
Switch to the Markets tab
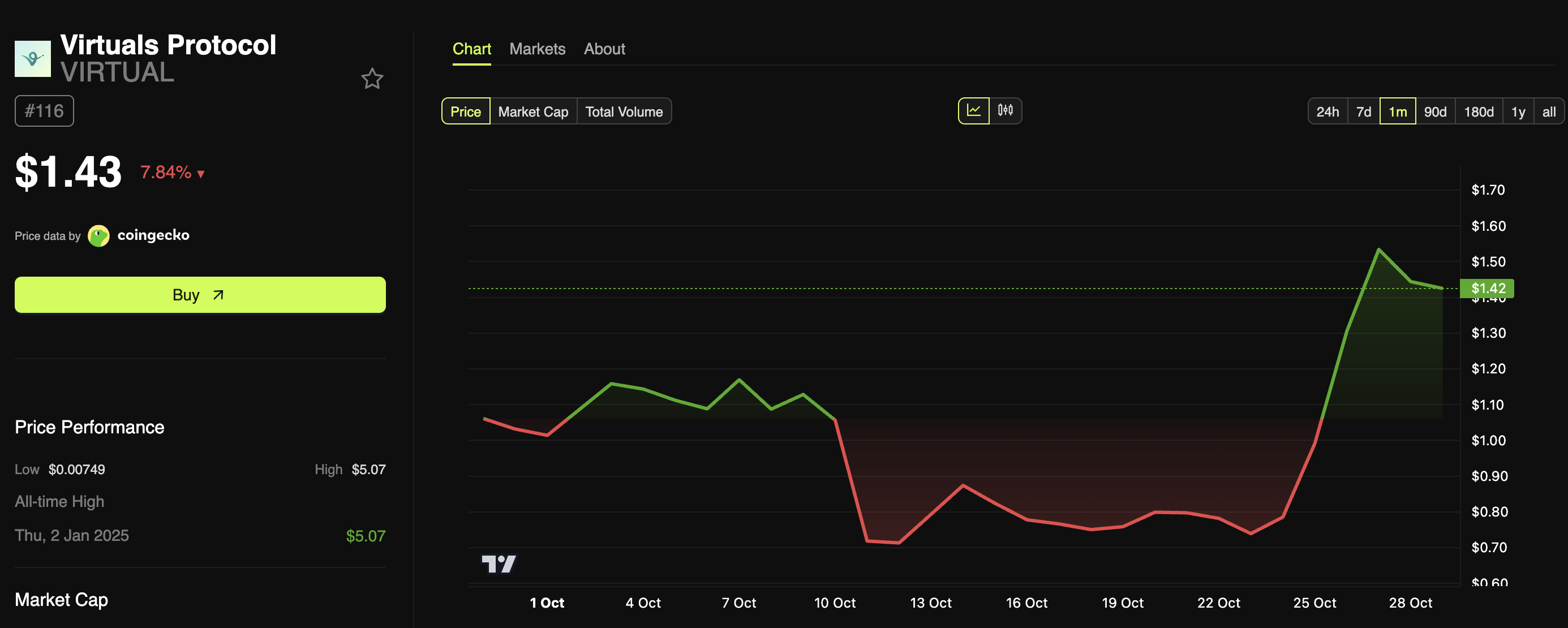tap(538, 49)
